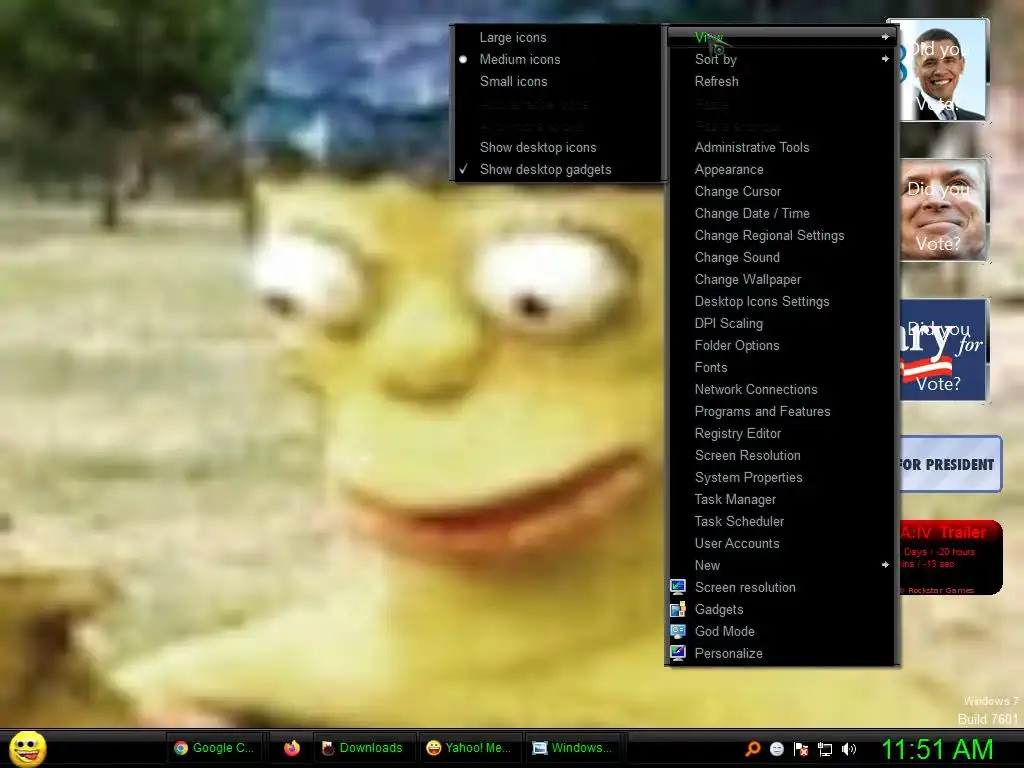Image resolution: width=1024 pixels, height=768 pixels.
Task: Click the network tray icon
Action: tap(825, 749)
